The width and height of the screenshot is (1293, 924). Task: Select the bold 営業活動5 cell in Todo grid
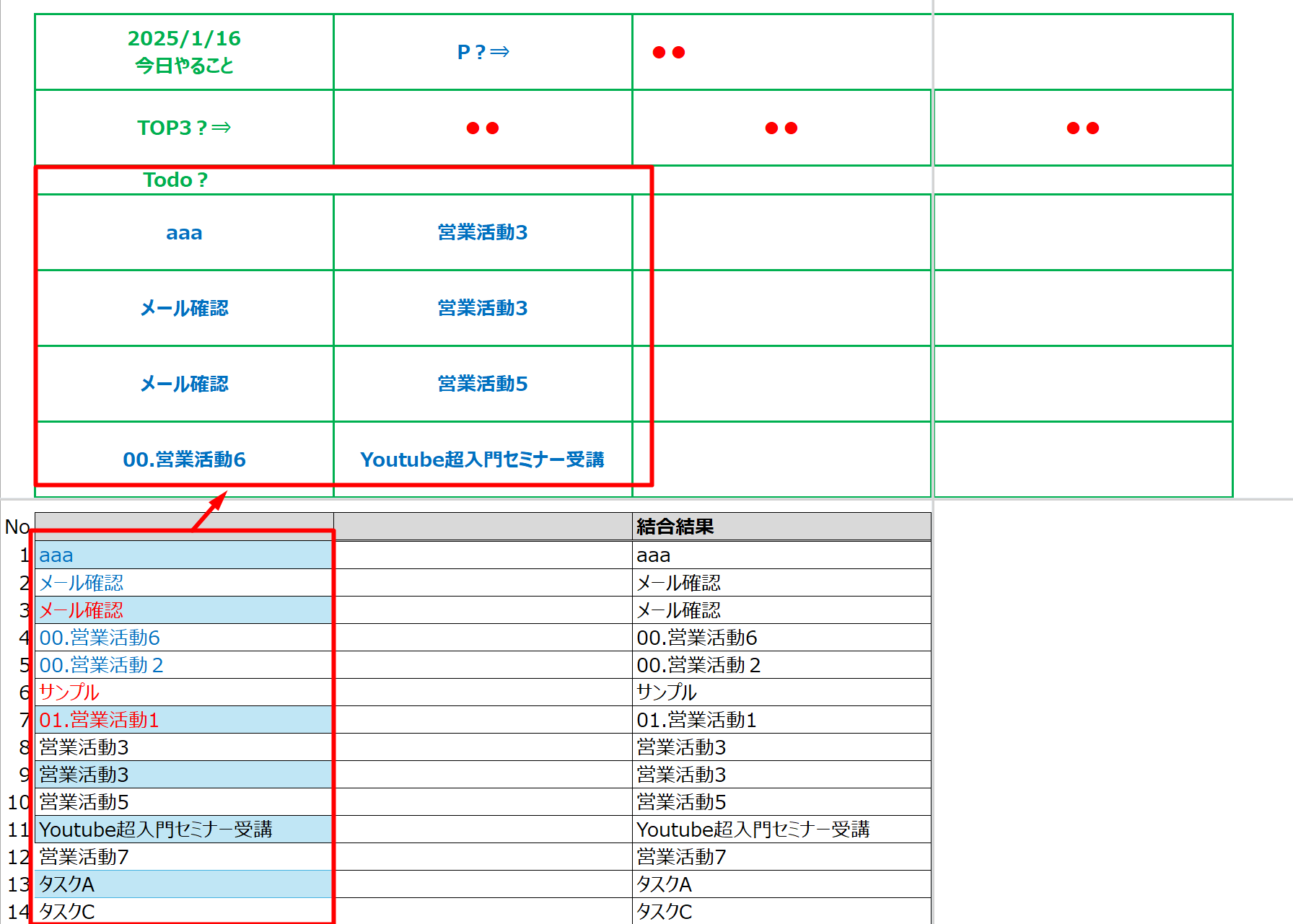(x=483, y=384)
